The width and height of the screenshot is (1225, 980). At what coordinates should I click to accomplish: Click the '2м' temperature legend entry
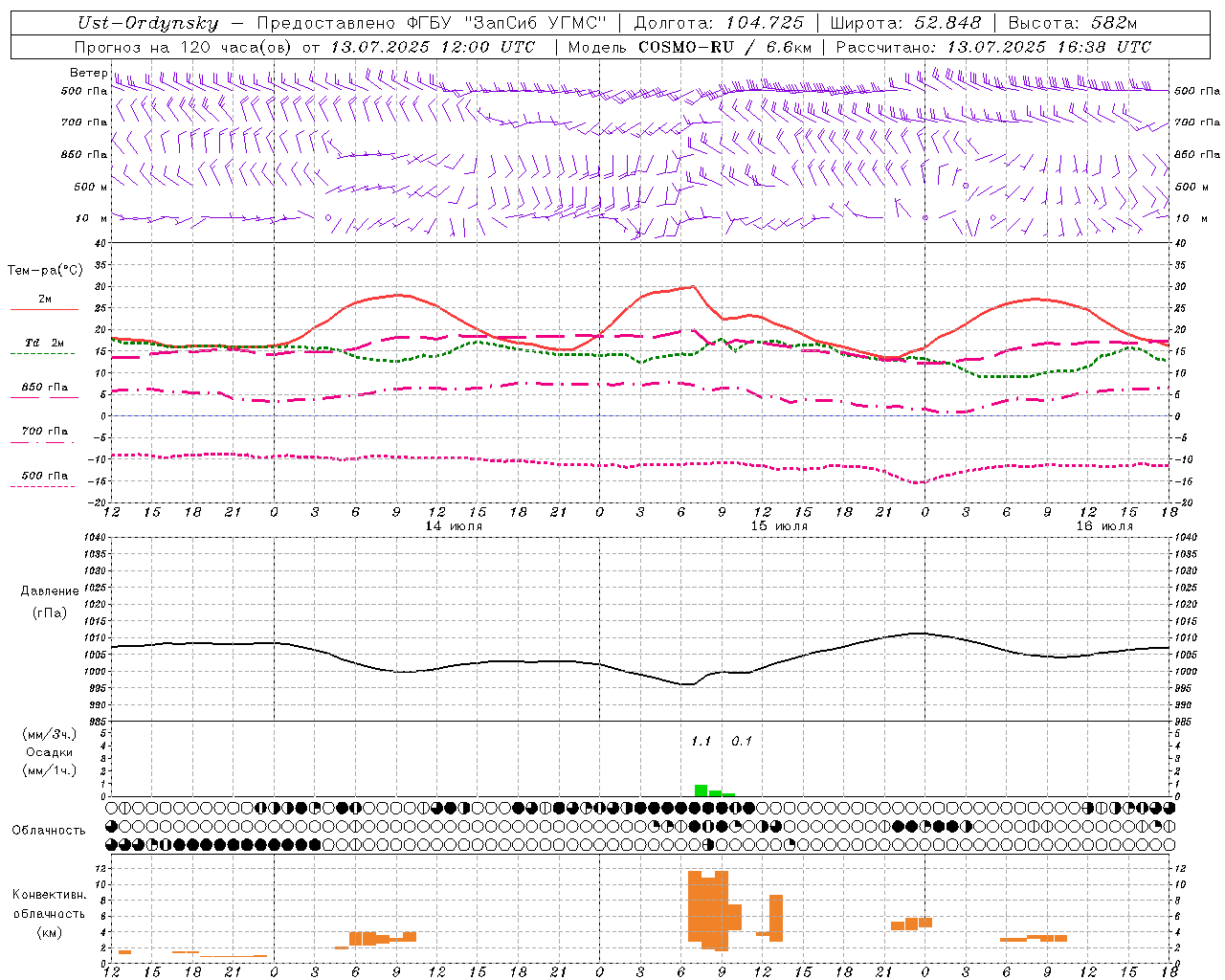[45, 300]
